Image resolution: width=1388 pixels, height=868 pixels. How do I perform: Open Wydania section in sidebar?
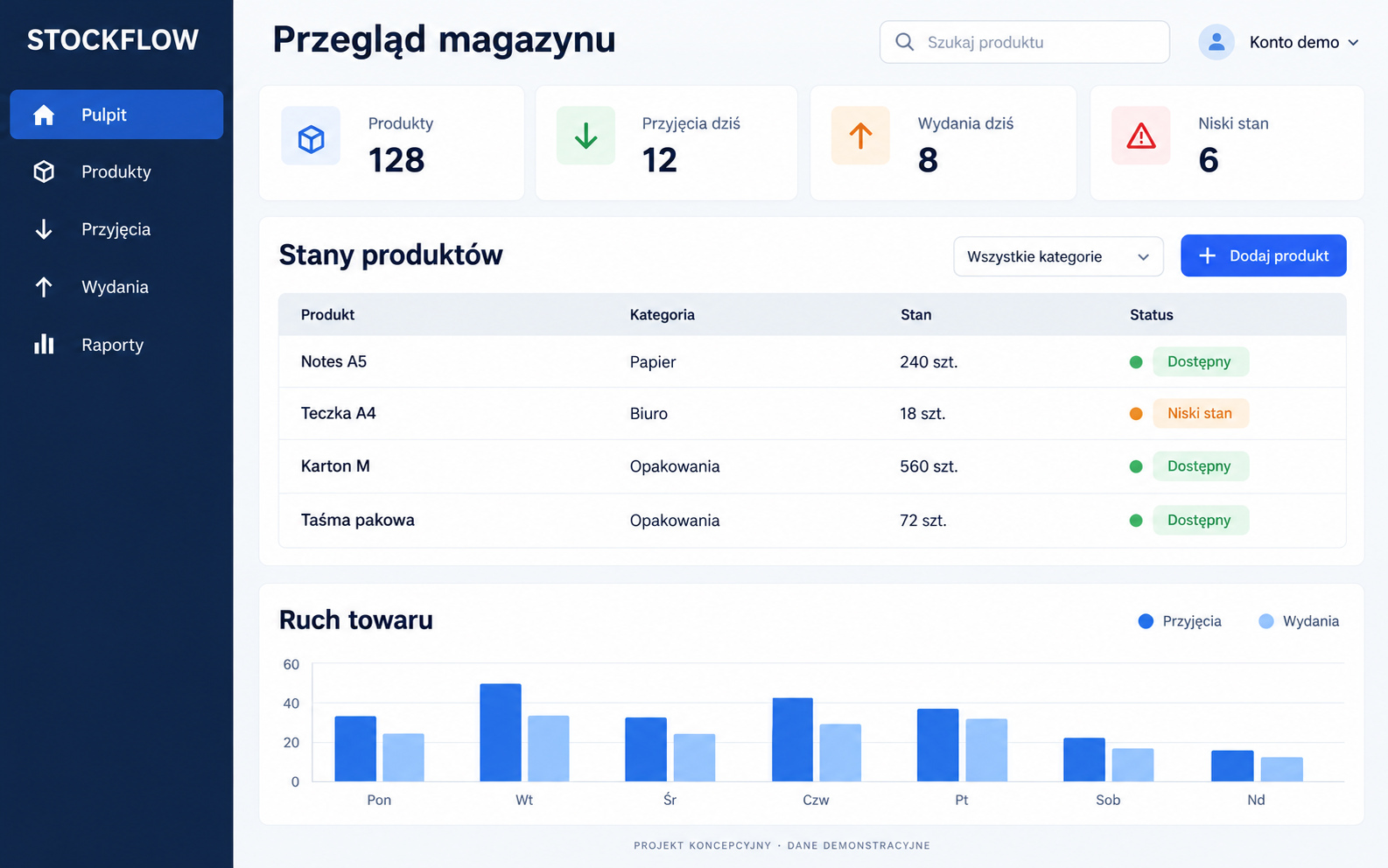[116, 287]
